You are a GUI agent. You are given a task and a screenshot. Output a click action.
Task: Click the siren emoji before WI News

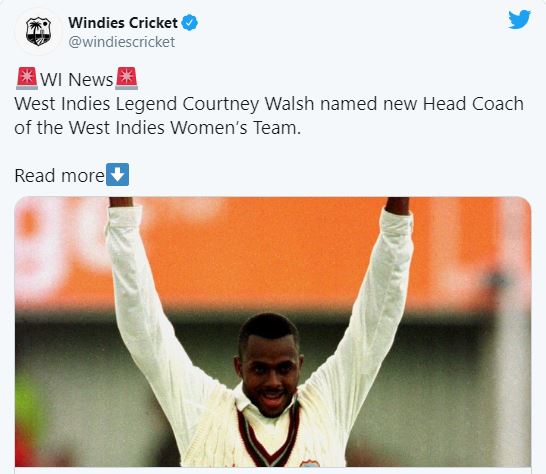point(27,79)
